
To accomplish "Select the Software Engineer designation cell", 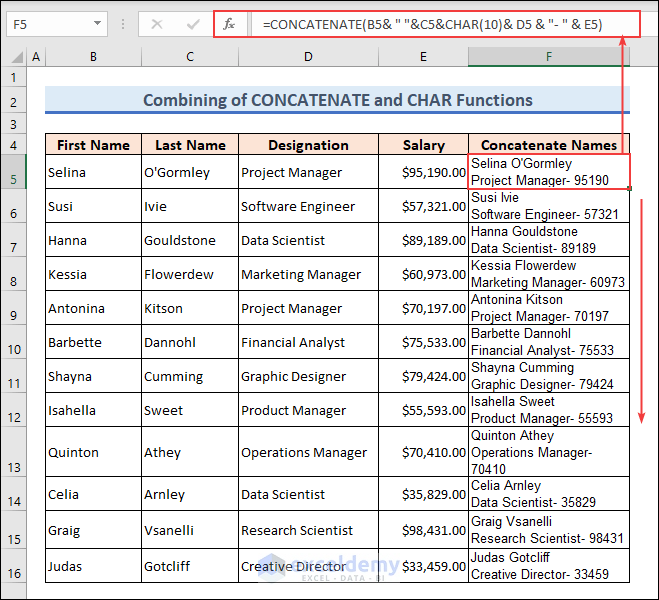I will [x=308, y=206].
